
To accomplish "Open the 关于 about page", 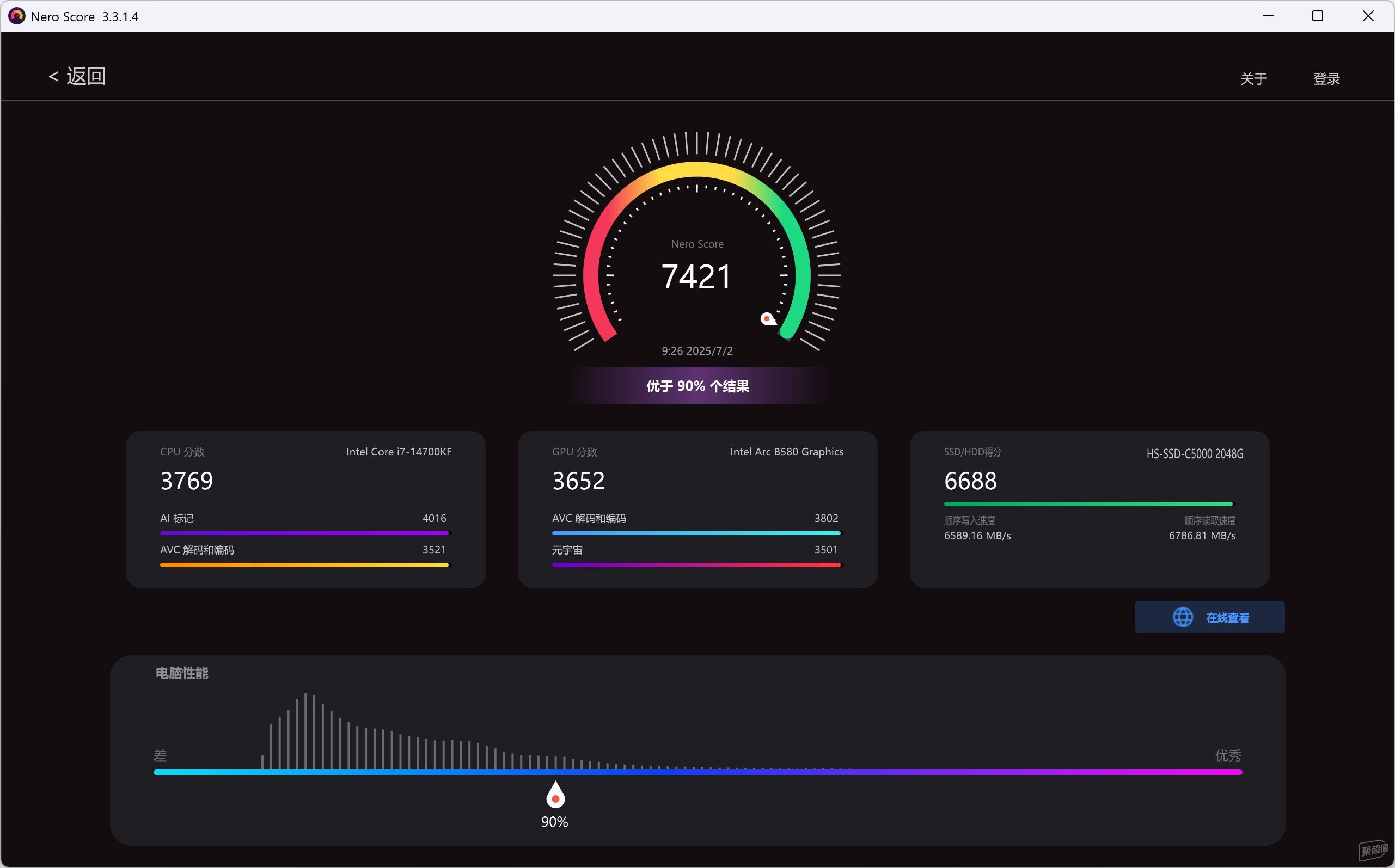I will point(1253,79).
